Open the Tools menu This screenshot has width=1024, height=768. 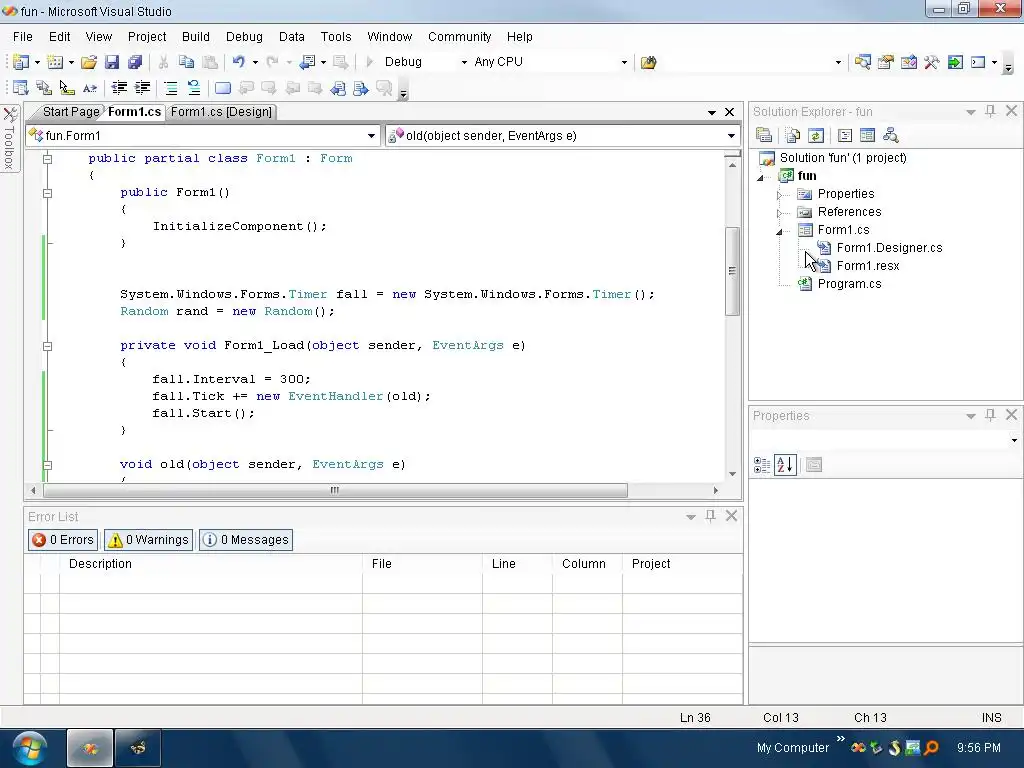pyautogui.click(x=336, y=37)
